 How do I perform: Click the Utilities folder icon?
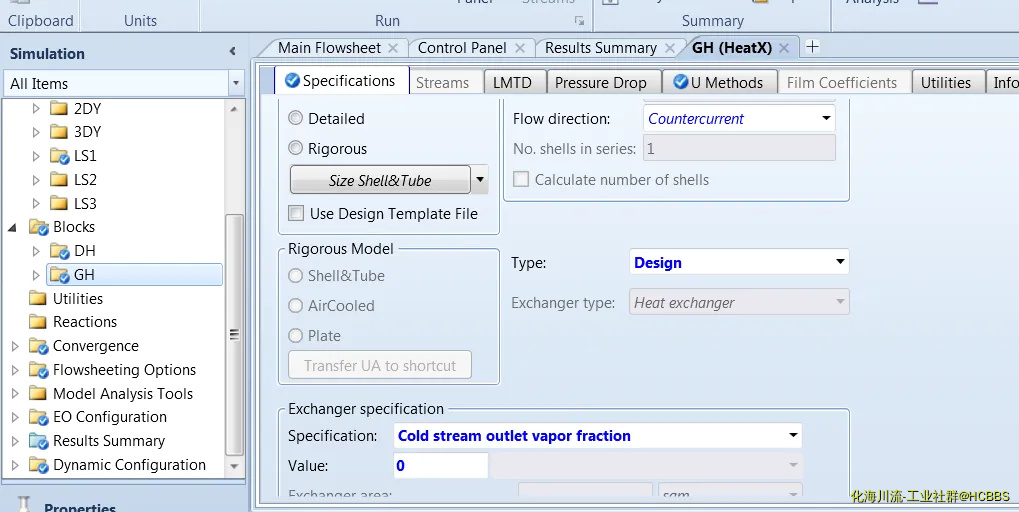[x=39, y=299]
